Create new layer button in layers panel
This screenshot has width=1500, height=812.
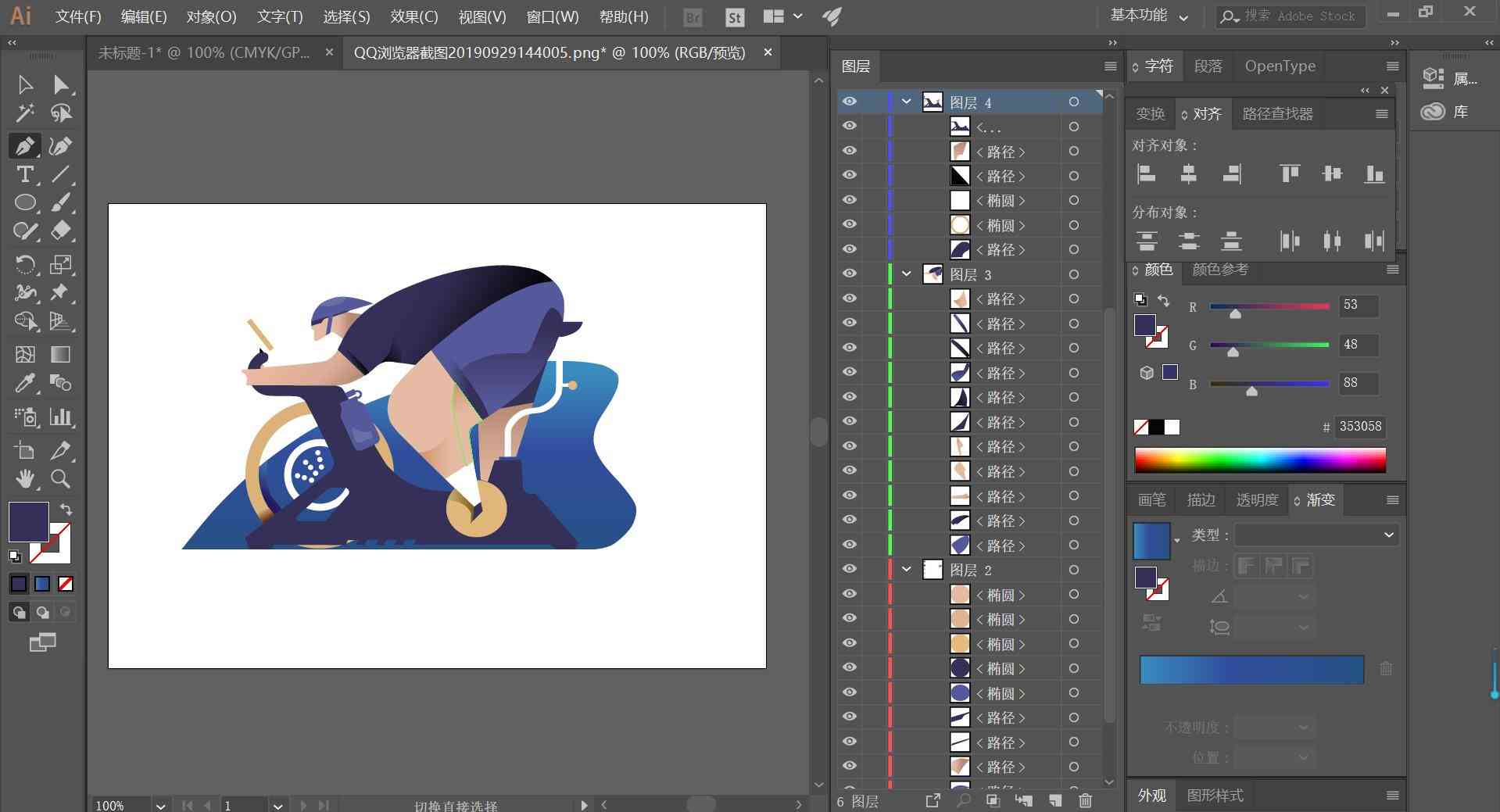point(1055,800)
